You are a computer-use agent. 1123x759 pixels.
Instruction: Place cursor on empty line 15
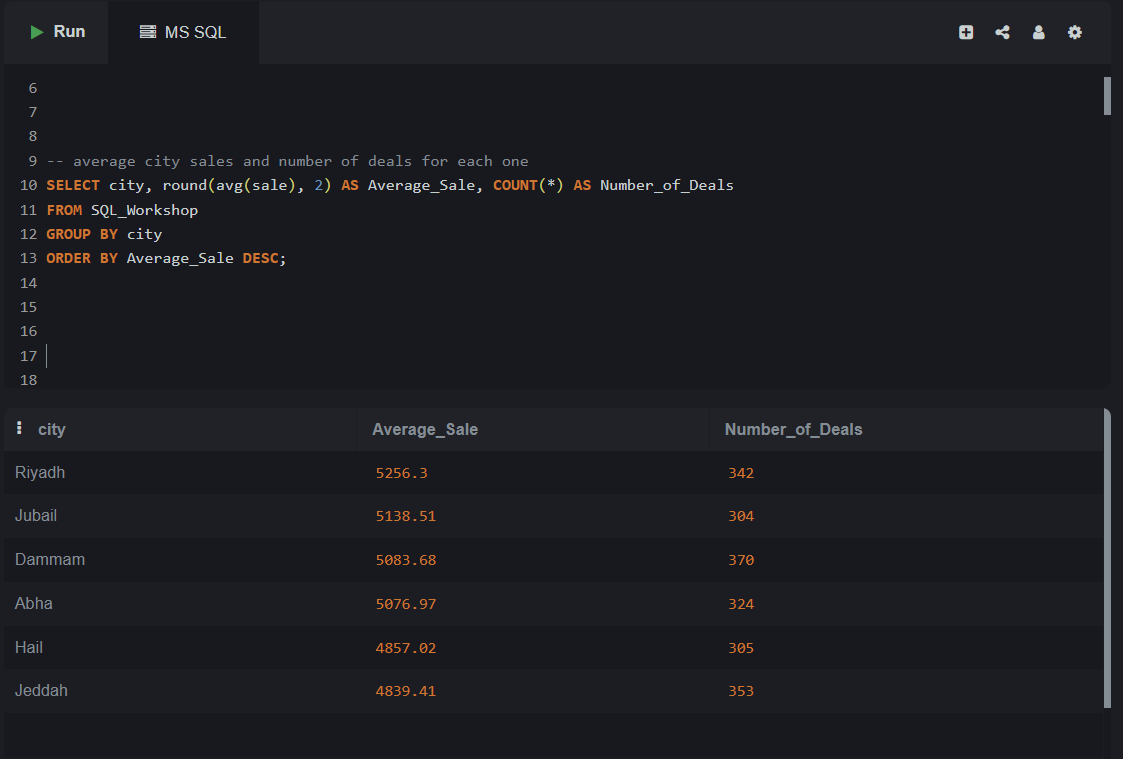tap(573, 307)
